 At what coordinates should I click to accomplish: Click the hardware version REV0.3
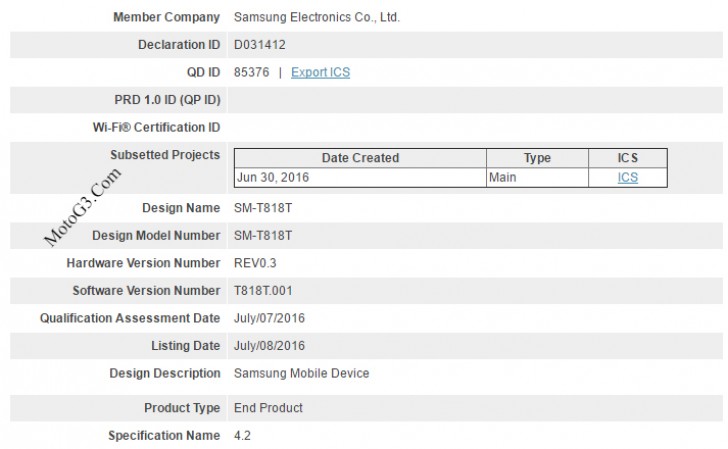255,263
